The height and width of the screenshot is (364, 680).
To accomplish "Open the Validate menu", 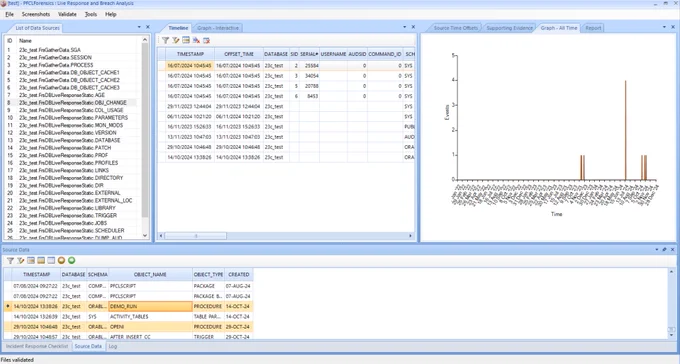I will click(67, 14).
